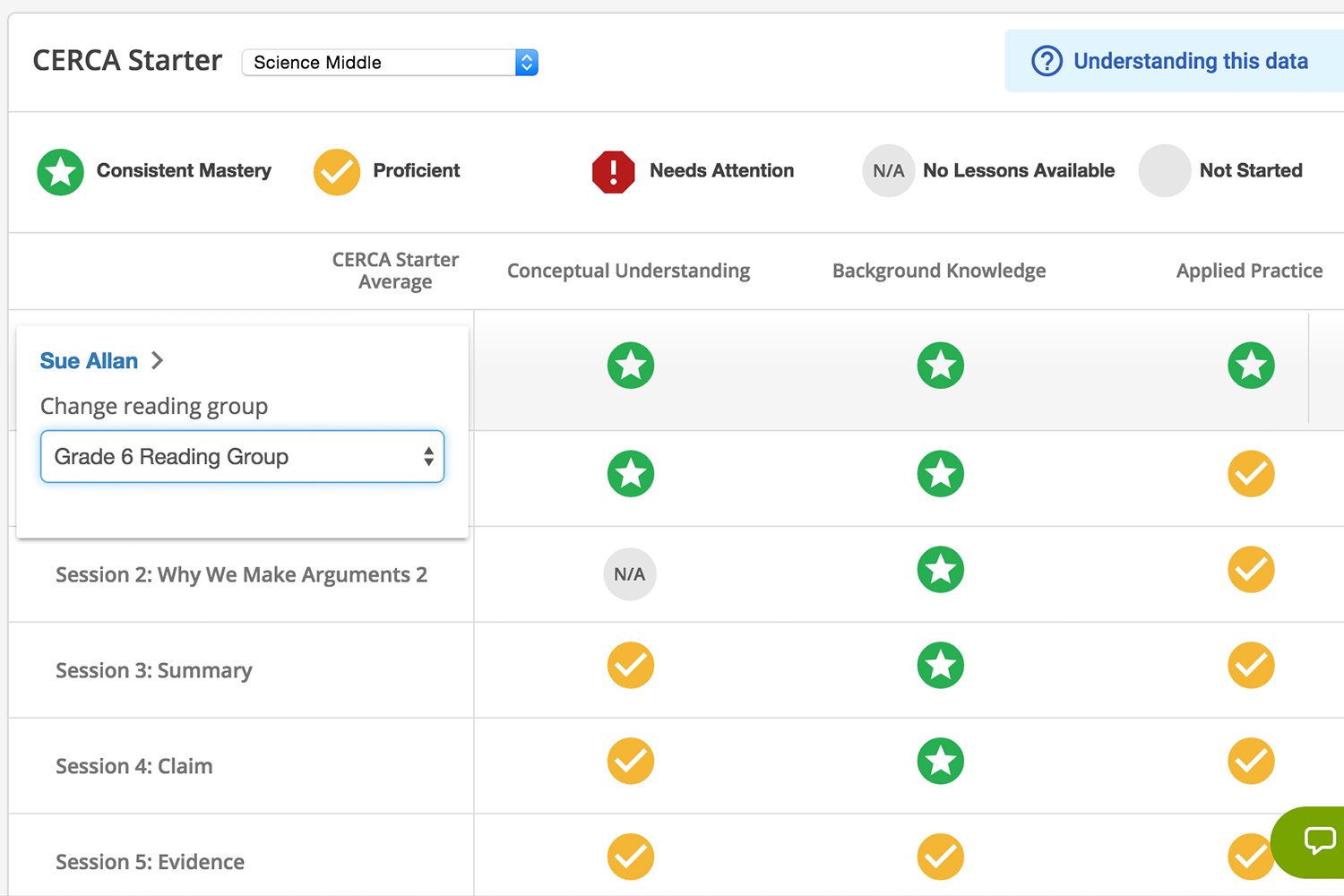Click Session 4 Background Knowledge mastery star

point(941,762)
